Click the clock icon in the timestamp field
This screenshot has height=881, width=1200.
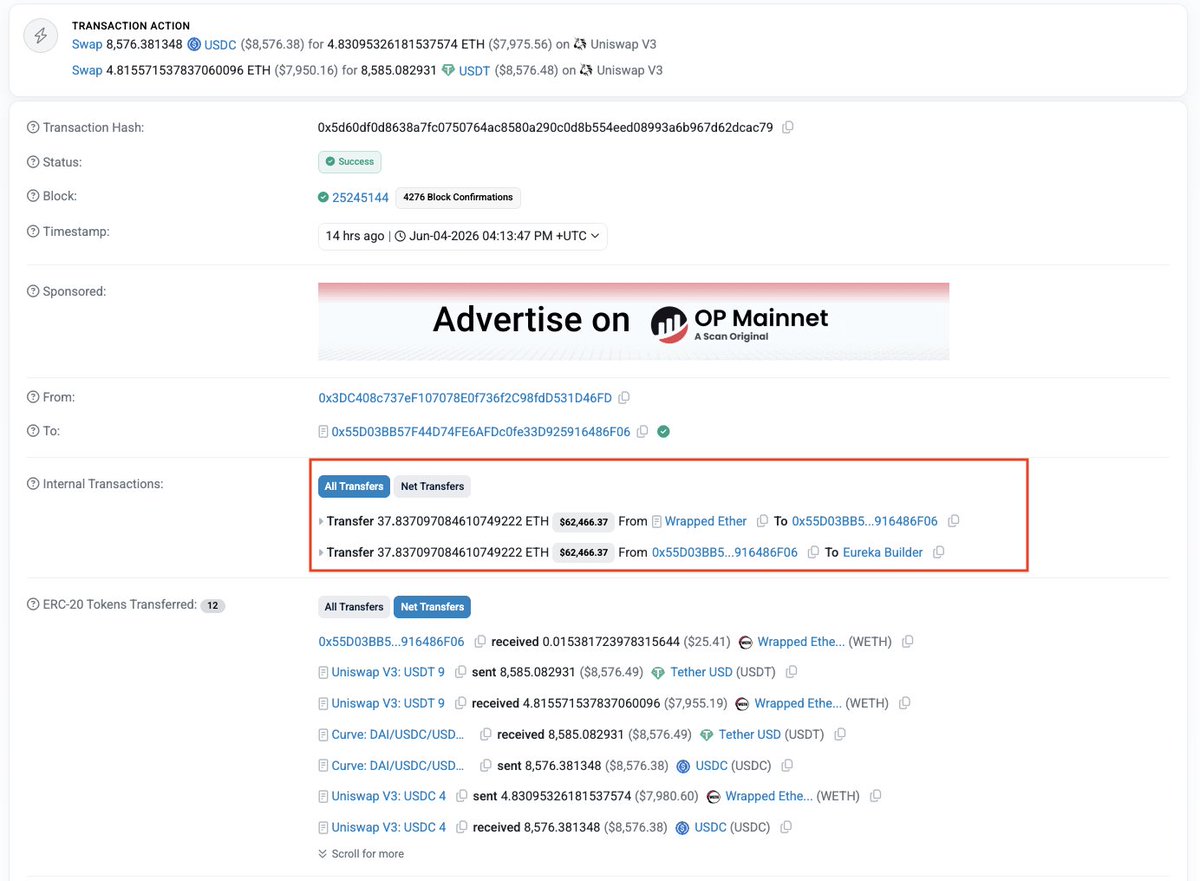pos(400,237)
